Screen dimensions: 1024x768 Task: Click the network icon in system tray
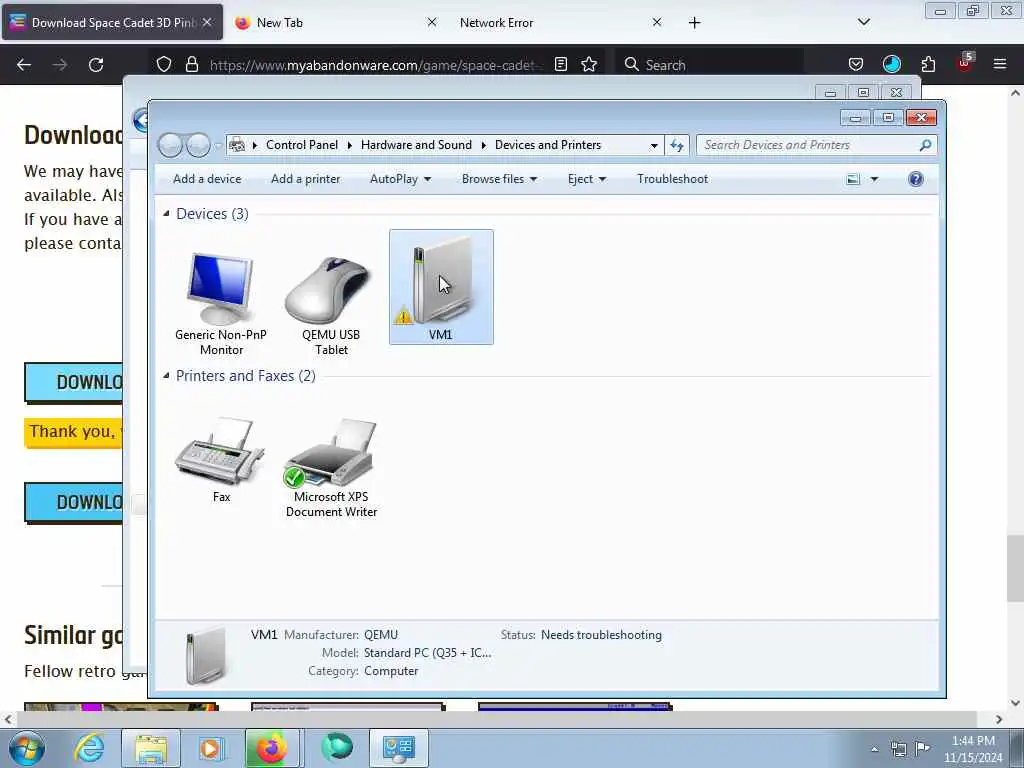pos(899,749)
